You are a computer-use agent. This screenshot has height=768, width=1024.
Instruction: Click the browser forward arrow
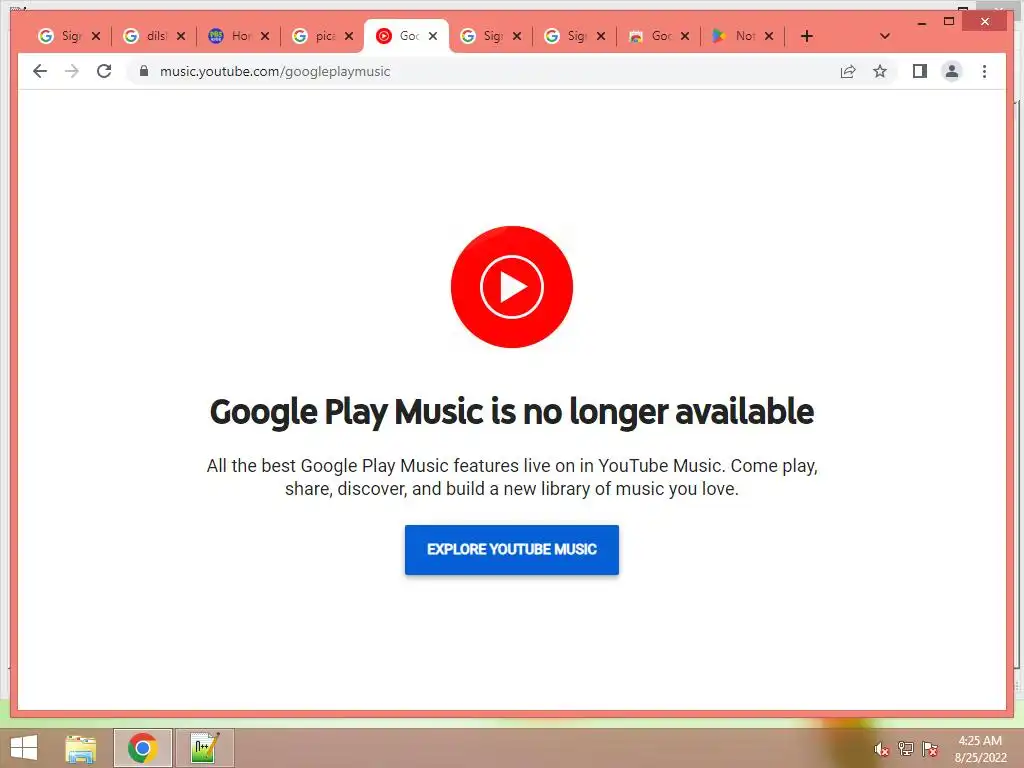pos(72,71)
